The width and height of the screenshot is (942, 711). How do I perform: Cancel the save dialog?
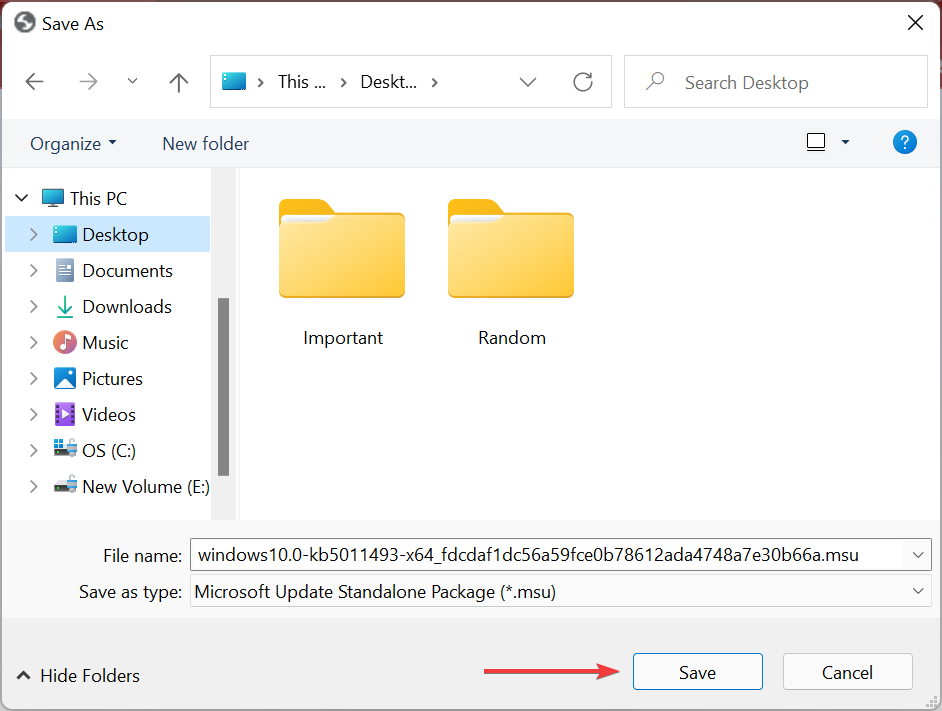pos(847,671)
